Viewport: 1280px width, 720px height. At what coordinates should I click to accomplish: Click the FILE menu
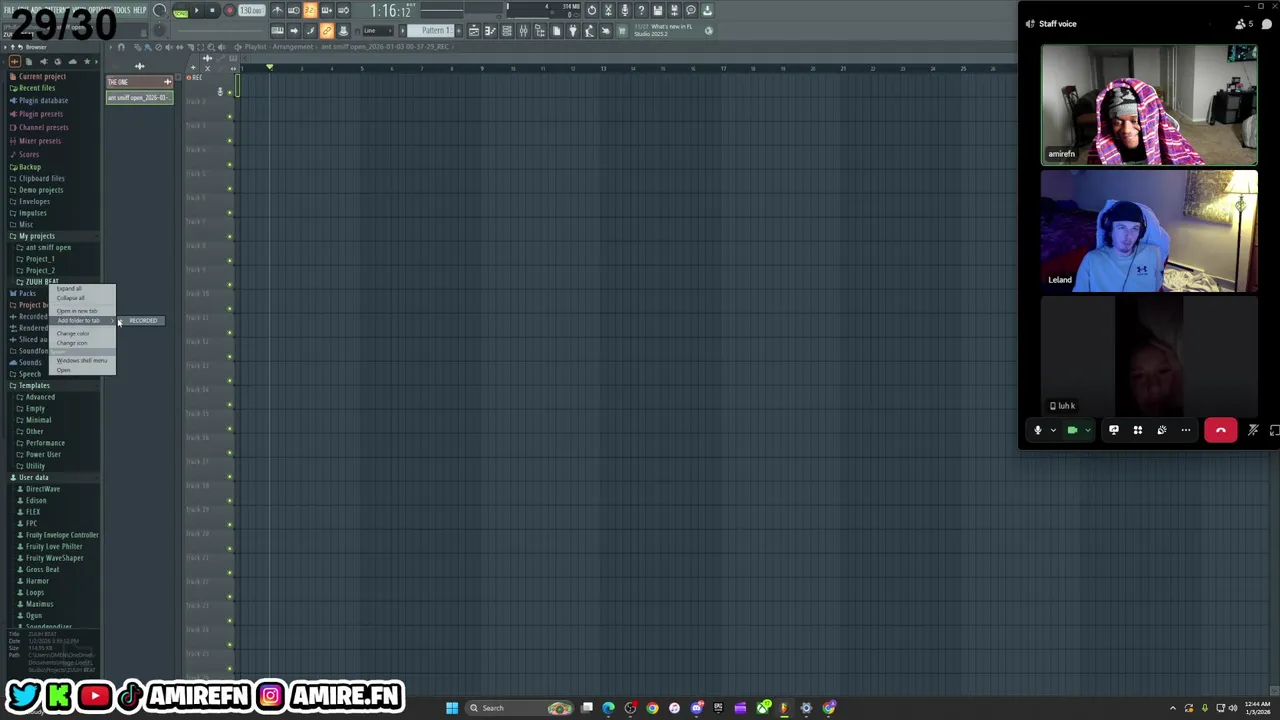coord(10,10)
